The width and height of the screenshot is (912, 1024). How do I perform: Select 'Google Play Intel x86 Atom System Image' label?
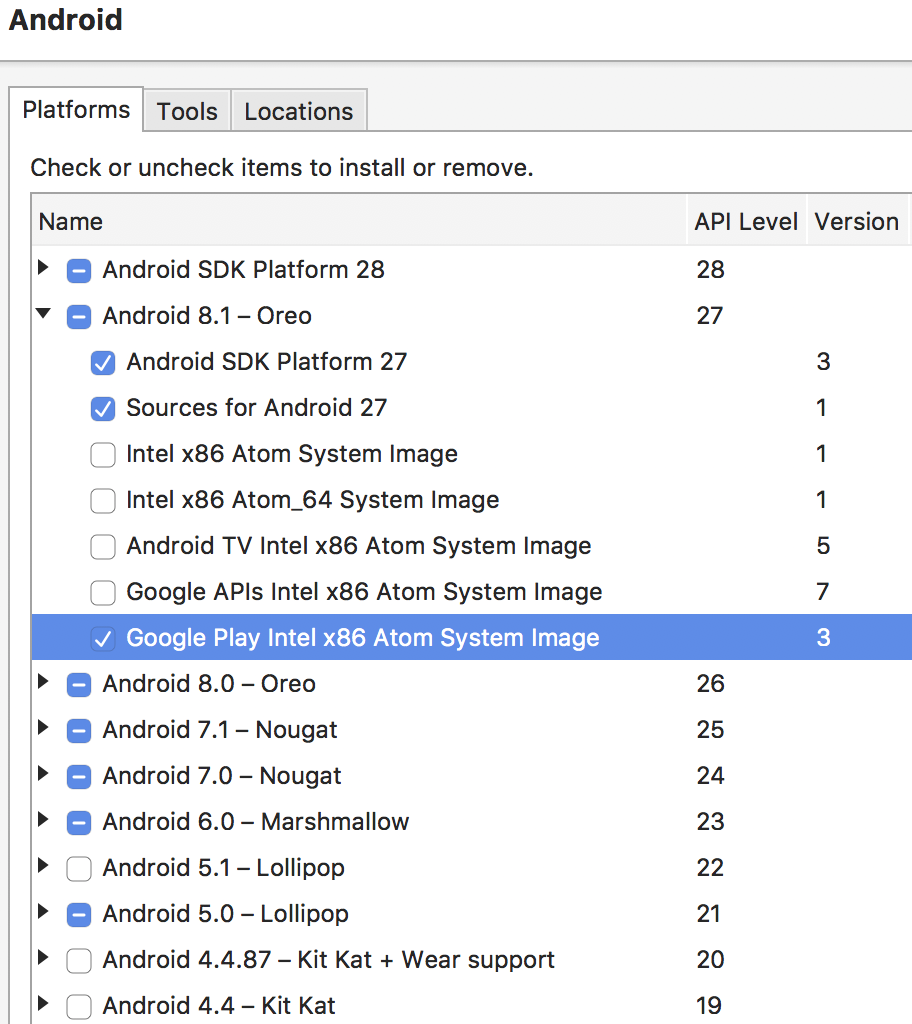click(363, 638)
